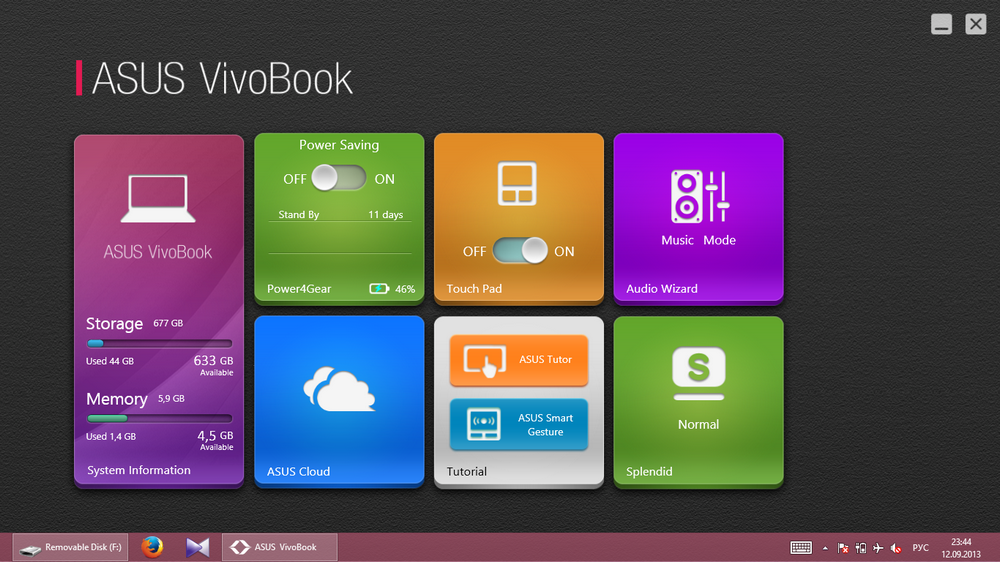Open the Audio Wizard speaker icon
The image size is (1000, 562).
point(699,196)
